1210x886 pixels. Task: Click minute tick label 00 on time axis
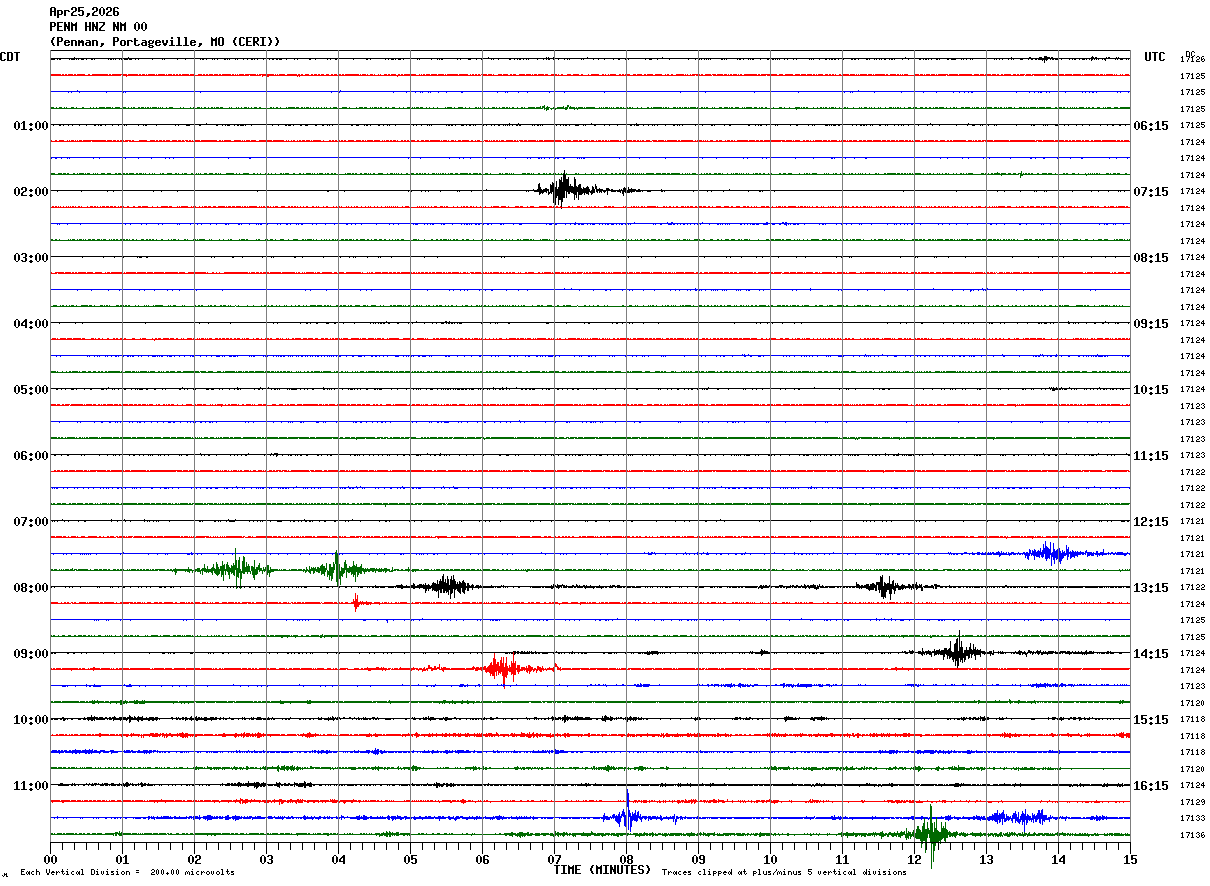50,860
